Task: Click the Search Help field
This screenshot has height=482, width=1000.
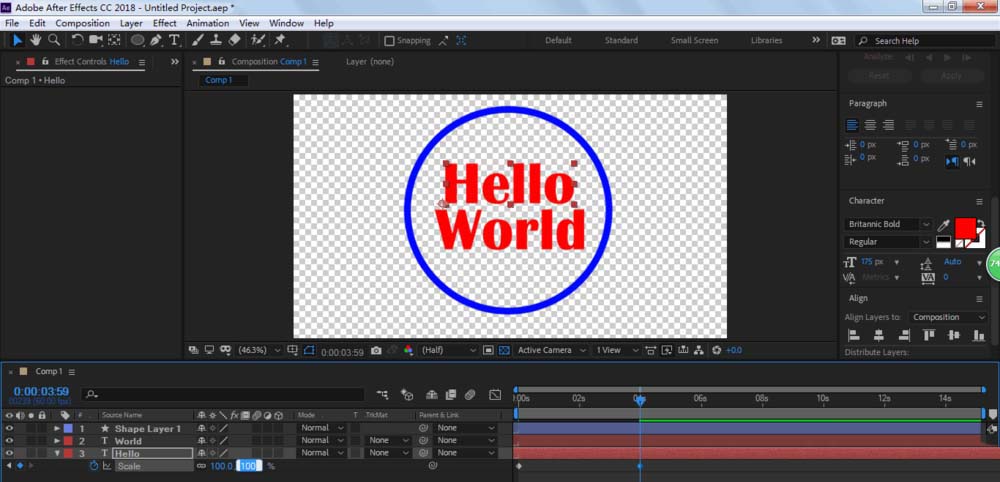Action: pos(910,41)
